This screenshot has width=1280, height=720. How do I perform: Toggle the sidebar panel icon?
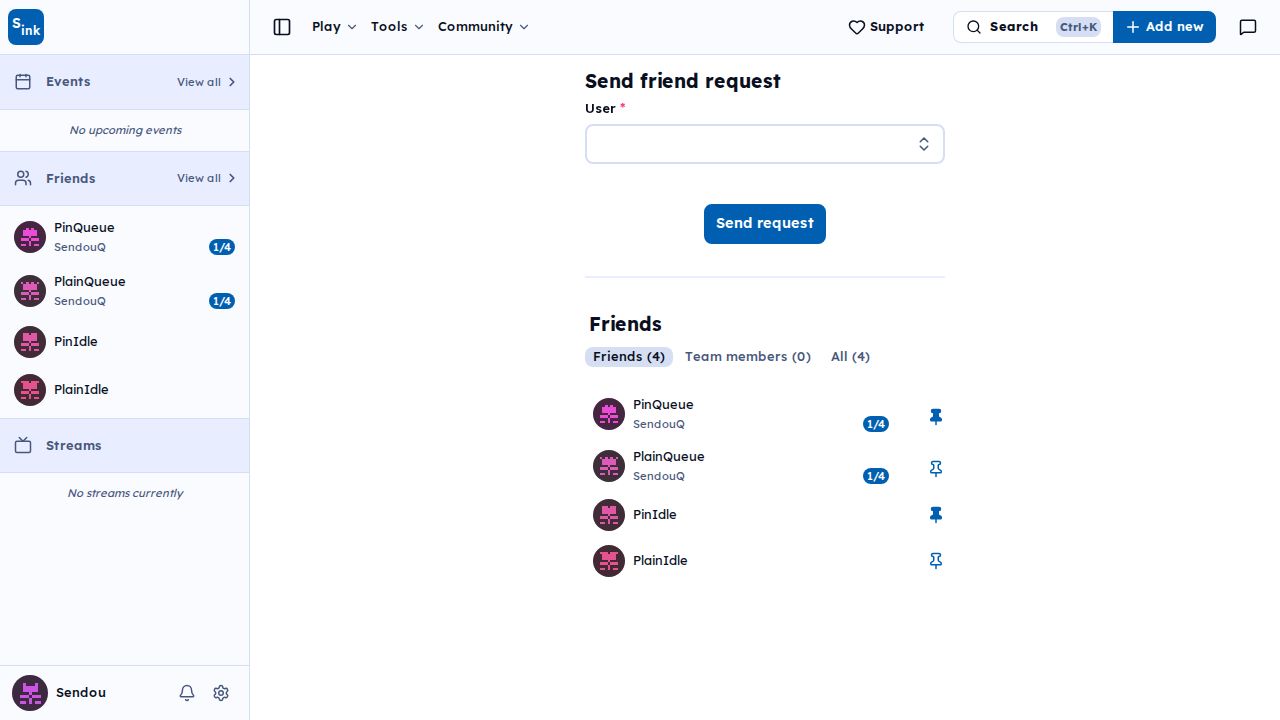coord(282,27)
